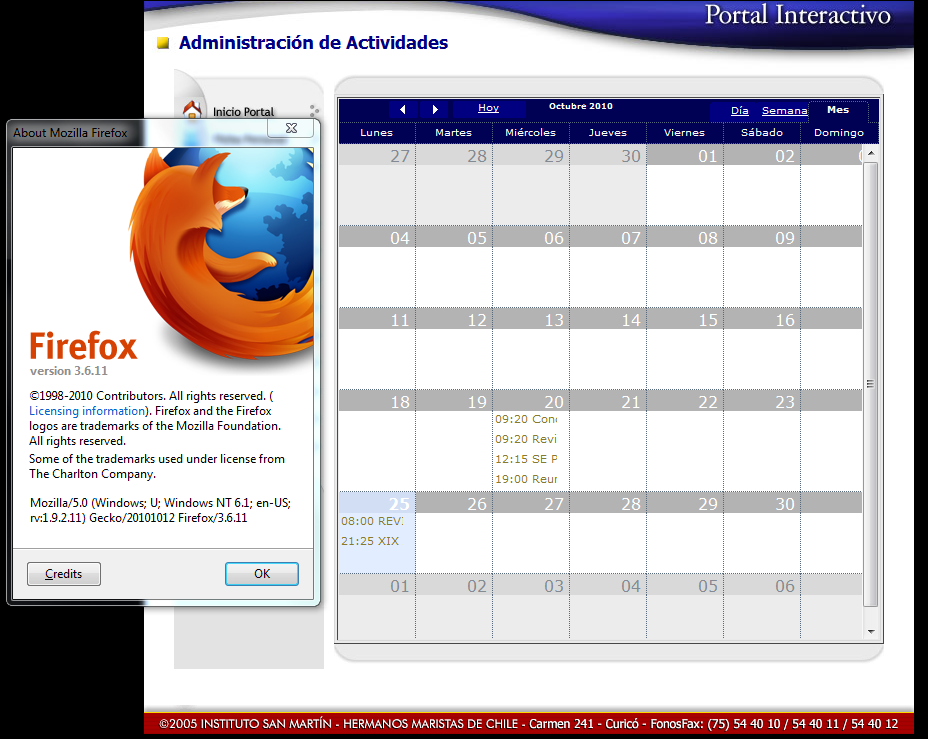Click the Octubre 2010 month title
928x739 pixels.
click(581, 107)
